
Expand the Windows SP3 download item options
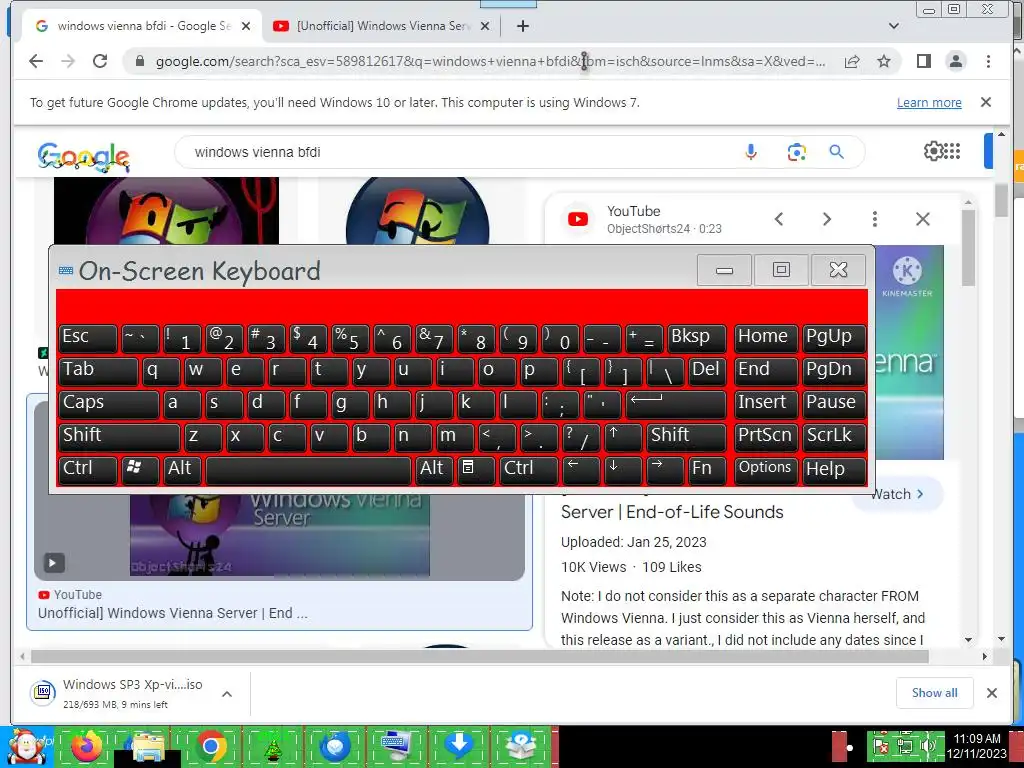coord(227,694)
